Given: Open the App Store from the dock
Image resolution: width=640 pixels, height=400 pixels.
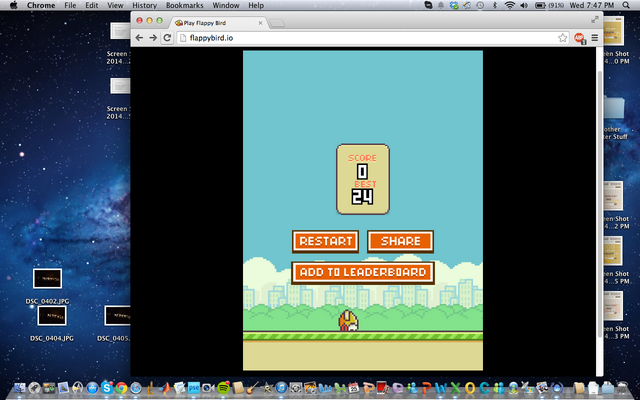Looking at the screenshot, I should click(92, 388).
